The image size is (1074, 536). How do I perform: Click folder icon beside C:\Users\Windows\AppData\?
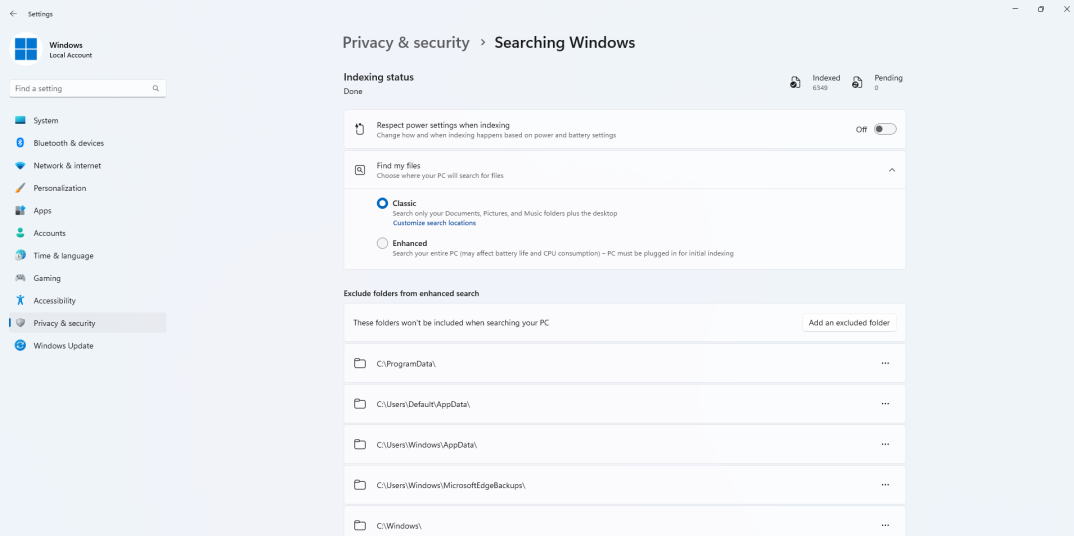tap(360, 444)
